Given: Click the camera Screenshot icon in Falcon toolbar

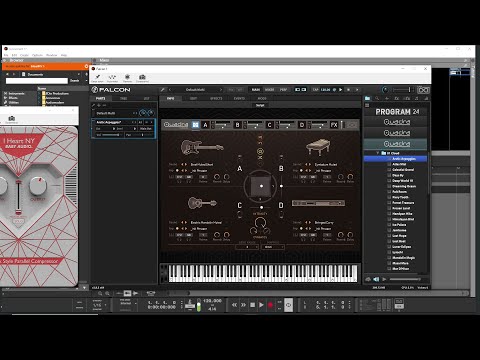Looking at the screenshot, I should pyautogui.click(x=142, y=77).
